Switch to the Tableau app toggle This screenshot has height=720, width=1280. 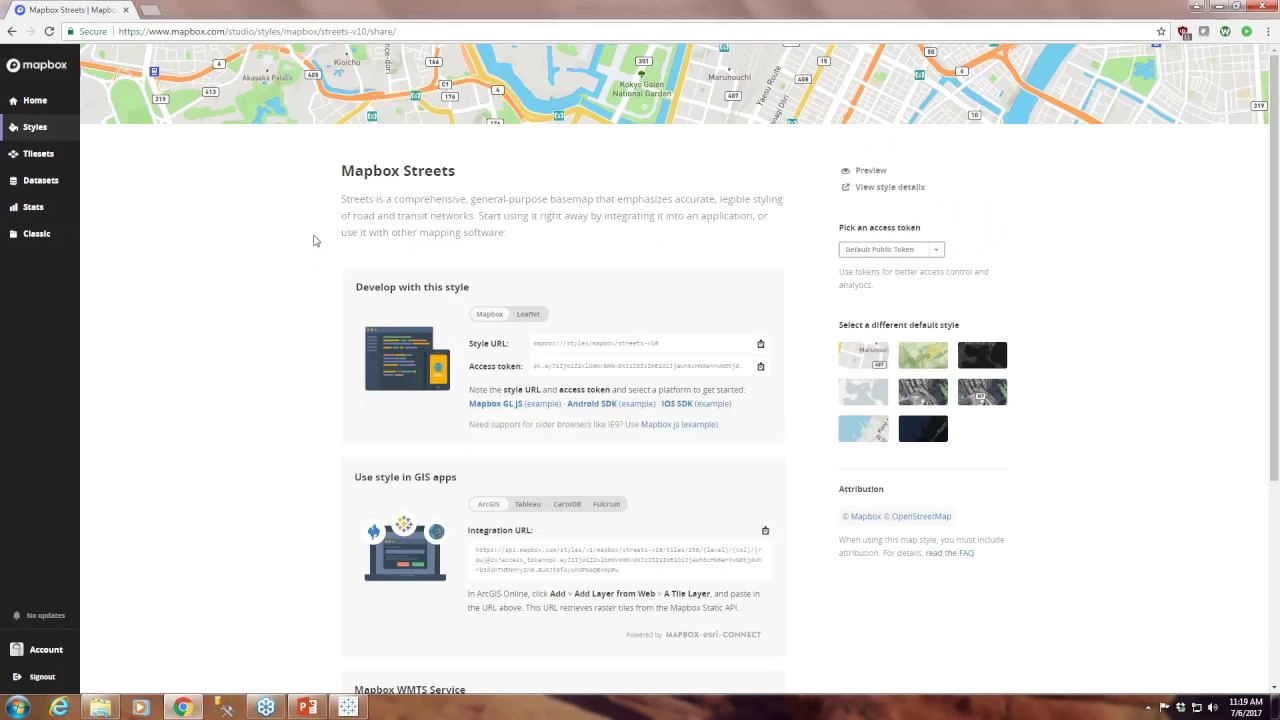click(x=527, y=504)
